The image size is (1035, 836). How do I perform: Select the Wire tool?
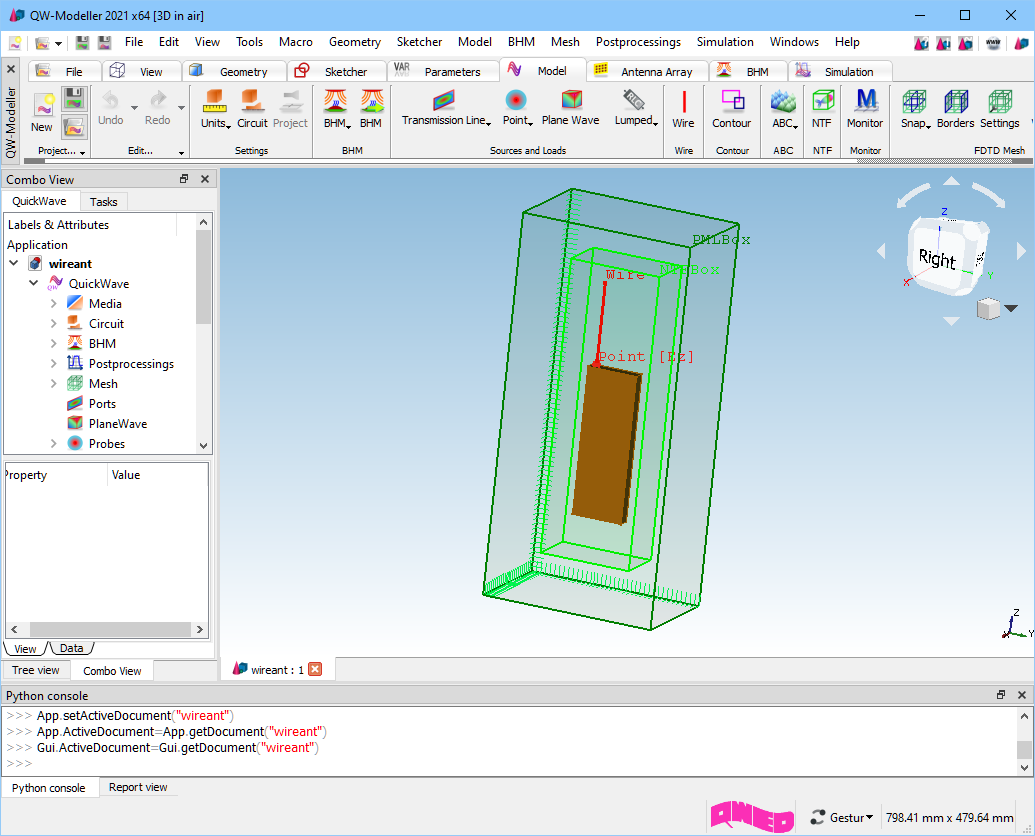point(683,110)
